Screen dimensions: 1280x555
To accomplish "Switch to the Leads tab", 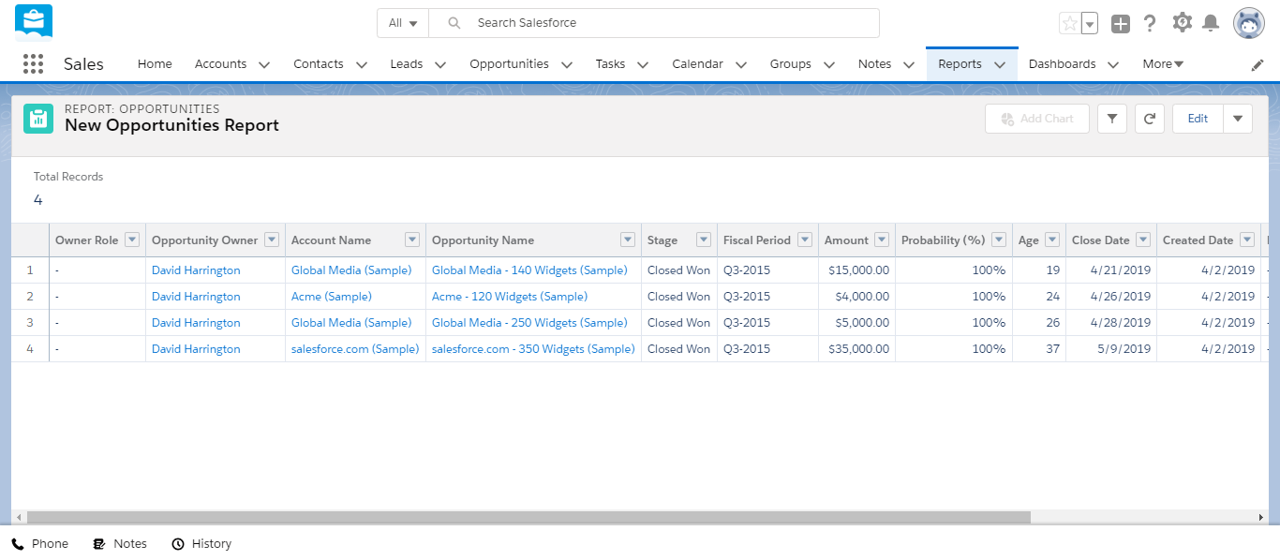I will coord(406,64).
